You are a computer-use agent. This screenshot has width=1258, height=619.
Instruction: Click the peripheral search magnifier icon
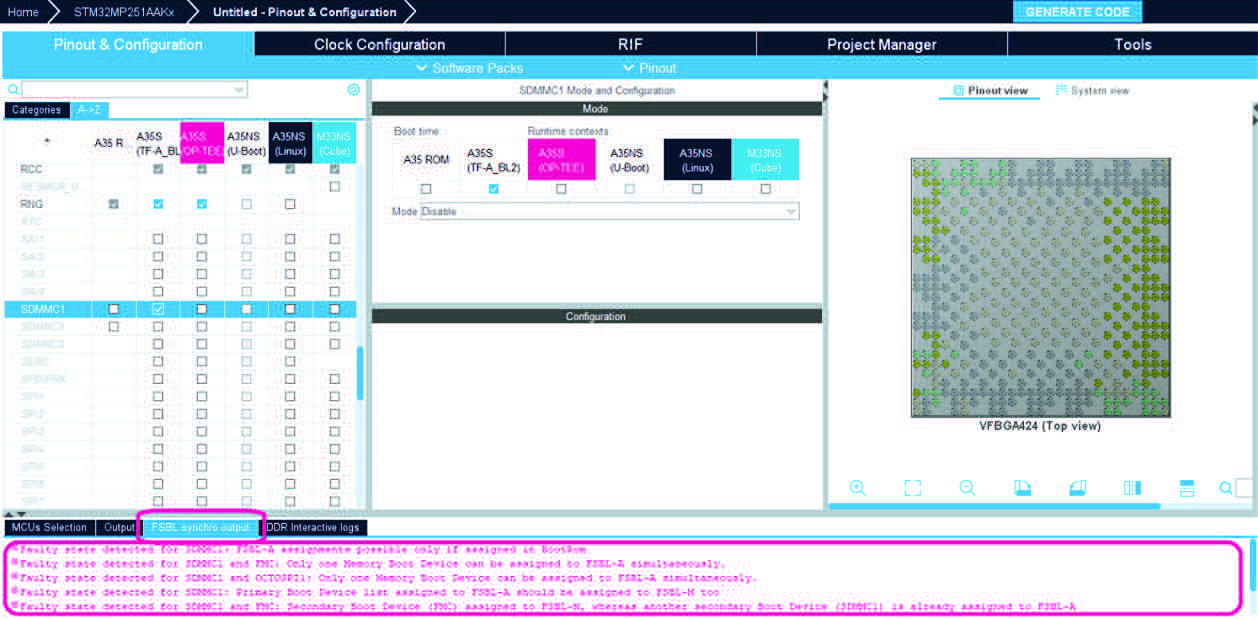[13, 90]
